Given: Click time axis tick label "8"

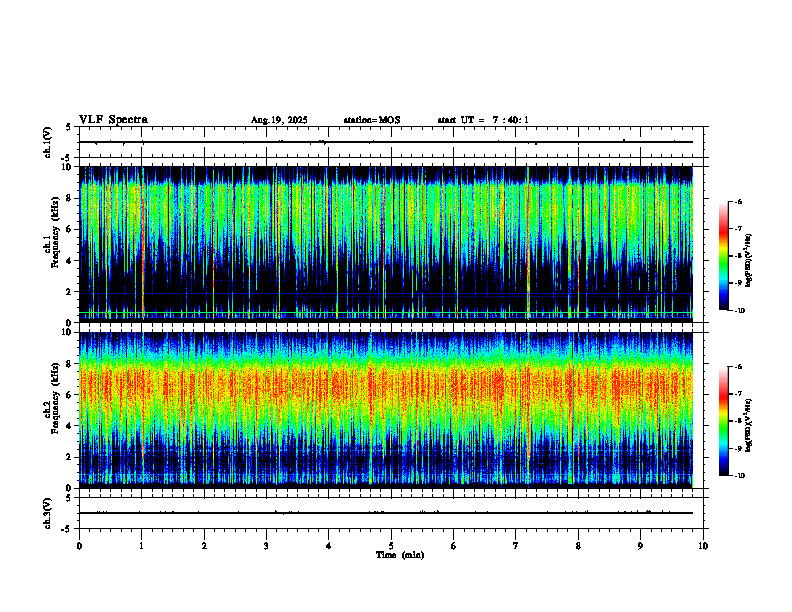Looking at the screenshot, I should pos(578,546).
